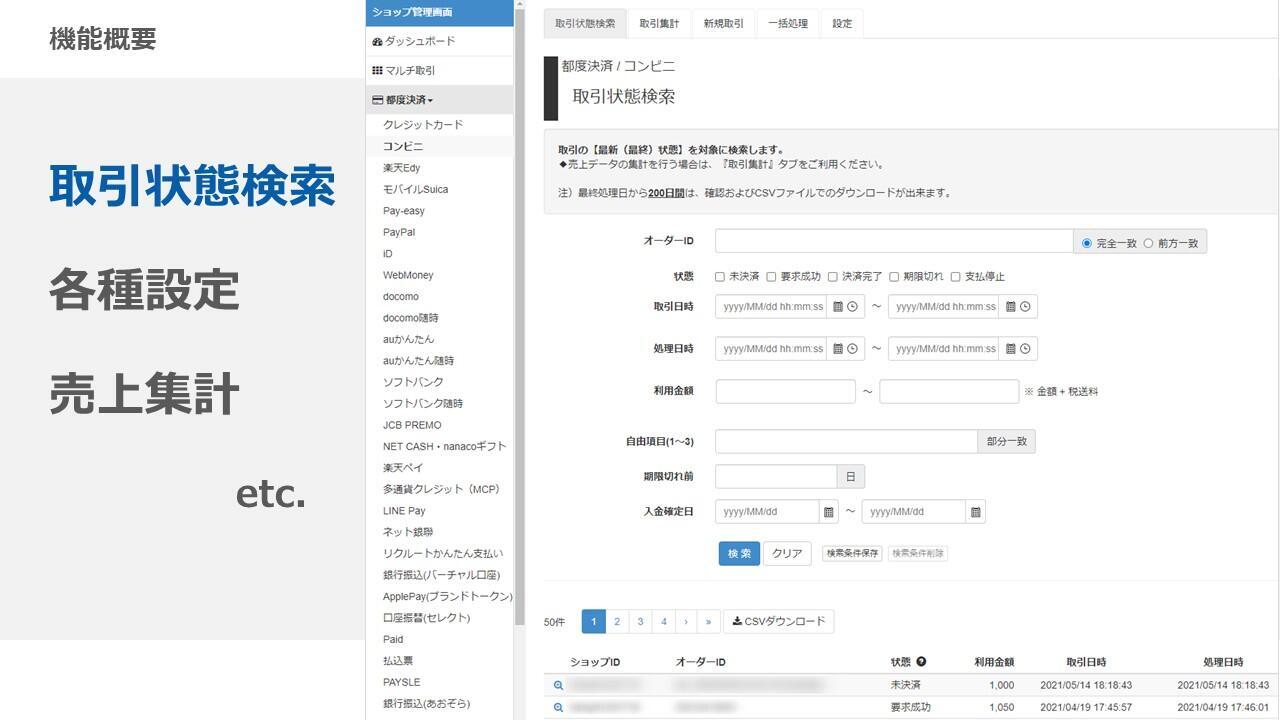Viewport: 1280px width, 720px height.
Task: Click next page single arrow in pagination
Action: (x=686, y=621)
